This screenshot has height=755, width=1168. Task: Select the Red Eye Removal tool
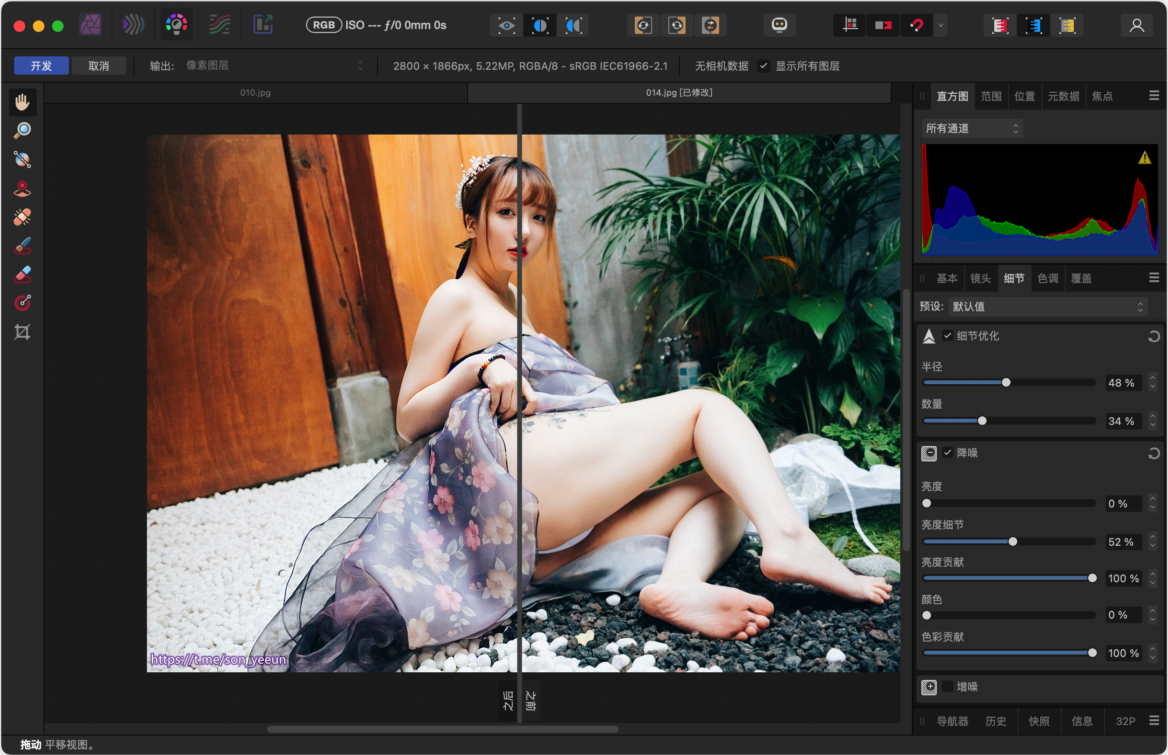[x=22, y=188]
